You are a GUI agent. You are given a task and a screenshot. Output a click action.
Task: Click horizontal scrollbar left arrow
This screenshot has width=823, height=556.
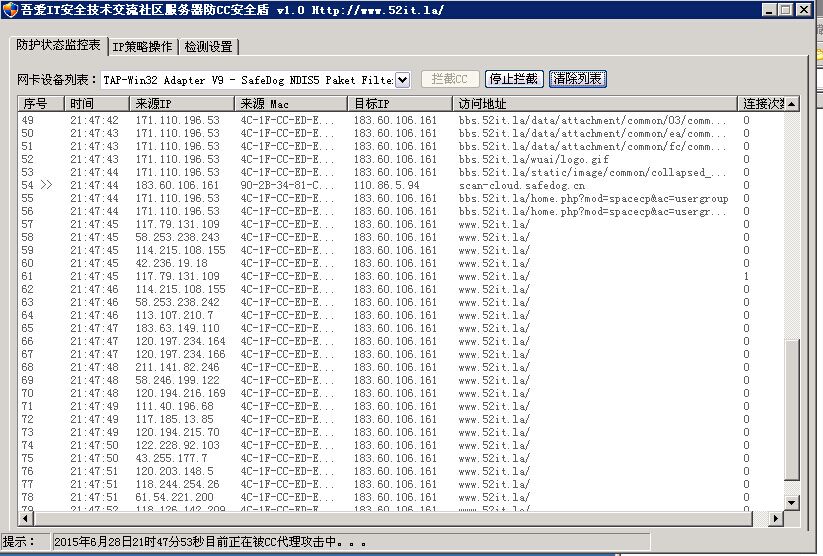pos(25,519)
